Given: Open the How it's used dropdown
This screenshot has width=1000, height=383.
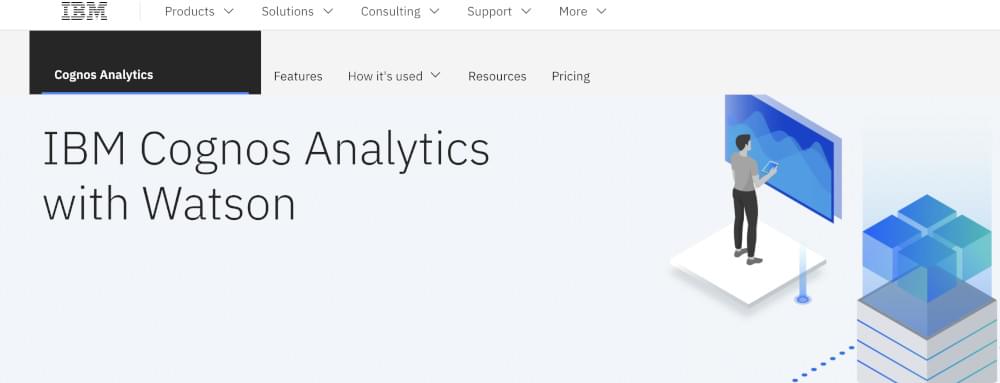Looking at the screenshot, I should [394, 76].
